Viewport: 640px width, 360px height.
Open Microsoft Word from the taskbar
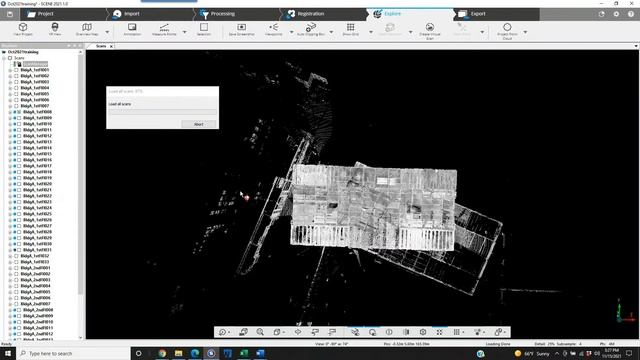coord(260,353)
